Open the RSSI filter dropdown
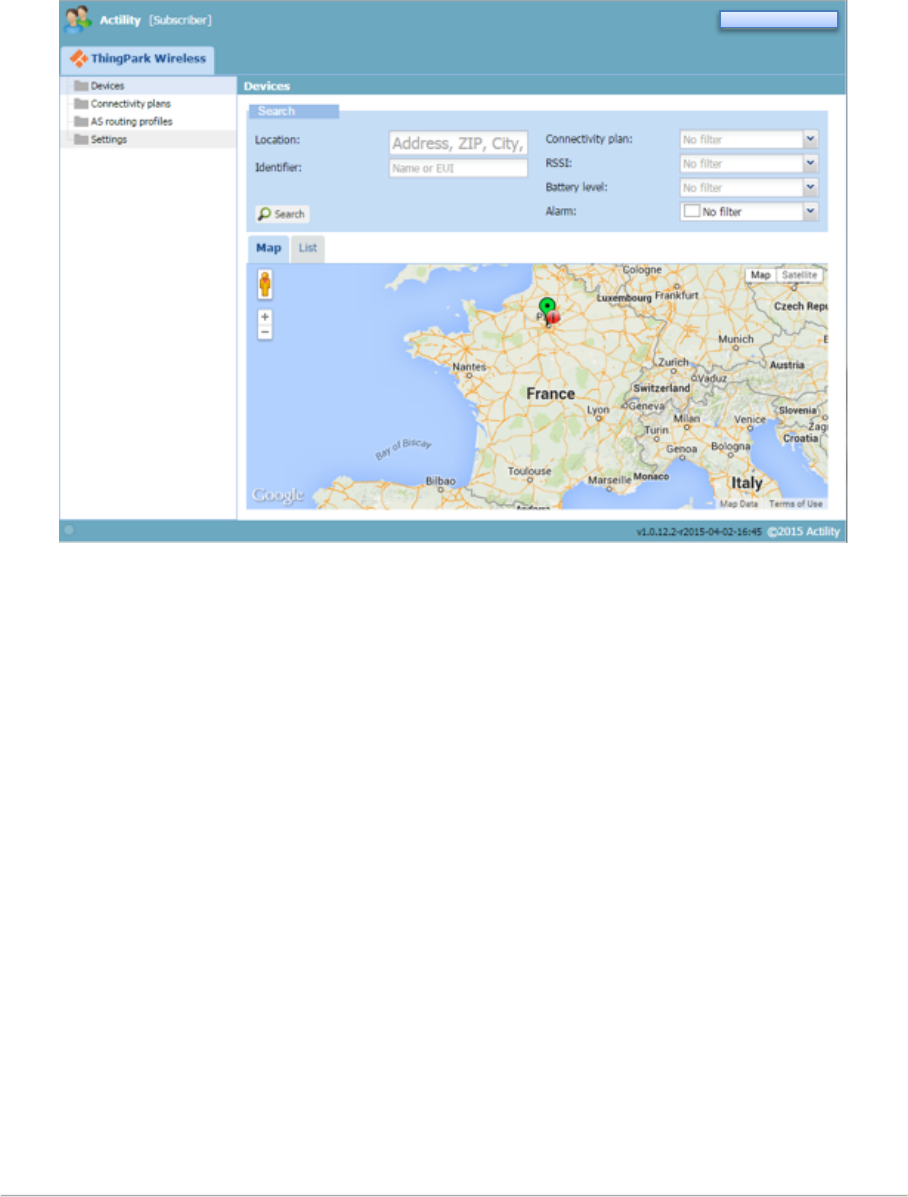Image resolution: width=908 pixels, height=1197 pixels. (810, 163)
